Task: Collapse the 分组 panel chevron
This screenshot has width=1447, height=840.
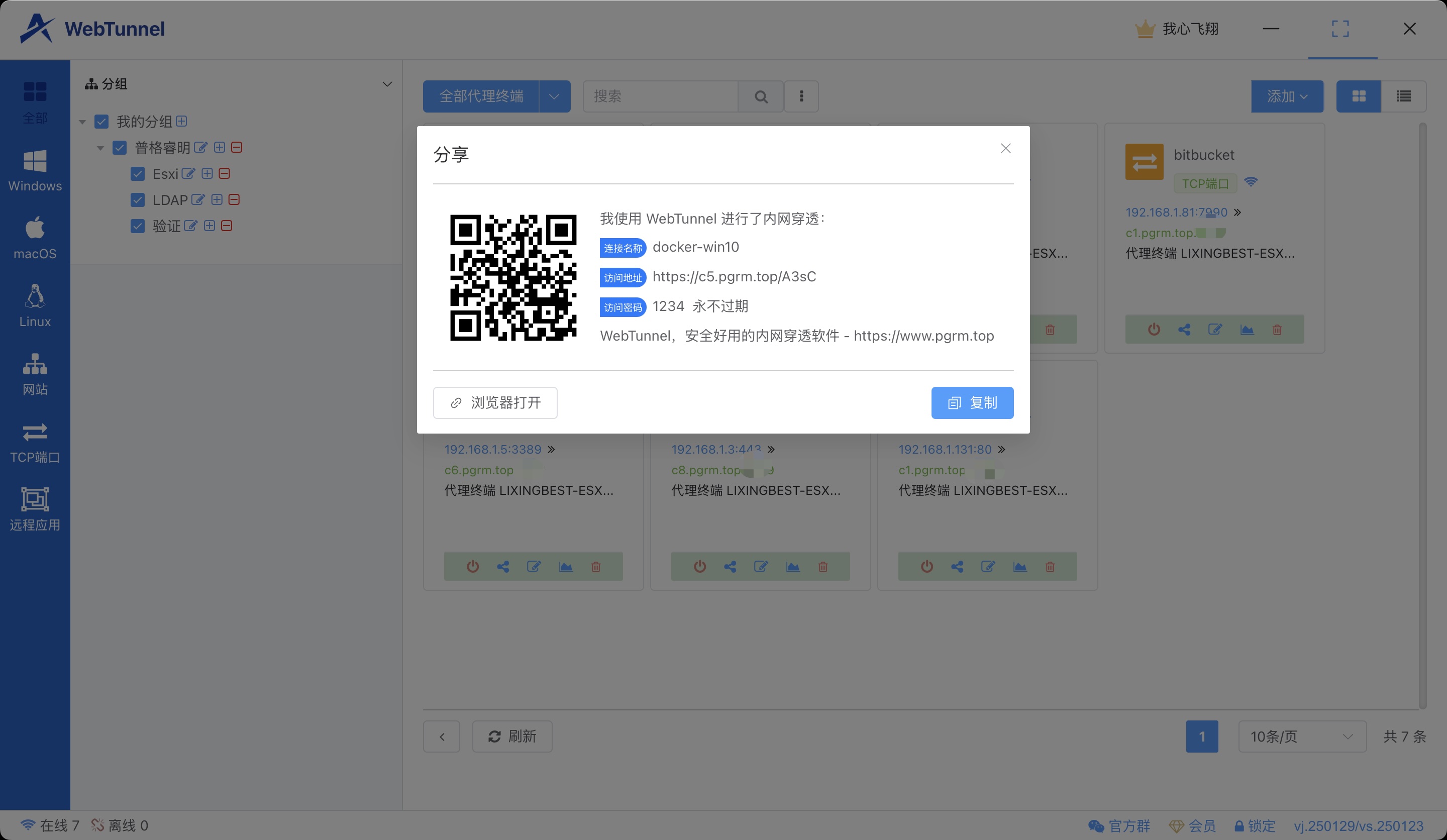Action: tap(387, 84)
